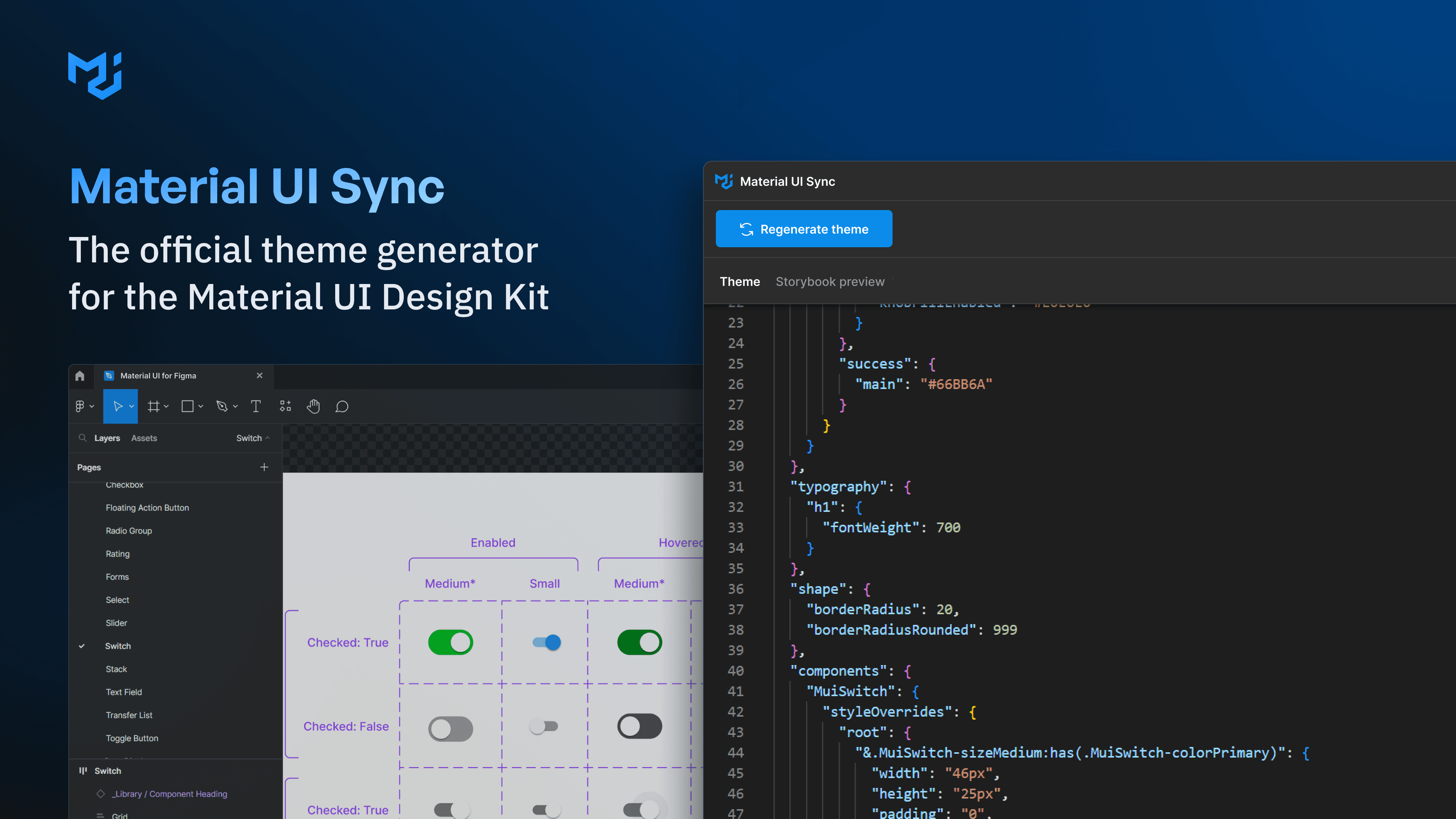Image resolution: width=1456 pixels, height=819 pixels.
Task: Select the Frame tool
Action: coord(153,406)
